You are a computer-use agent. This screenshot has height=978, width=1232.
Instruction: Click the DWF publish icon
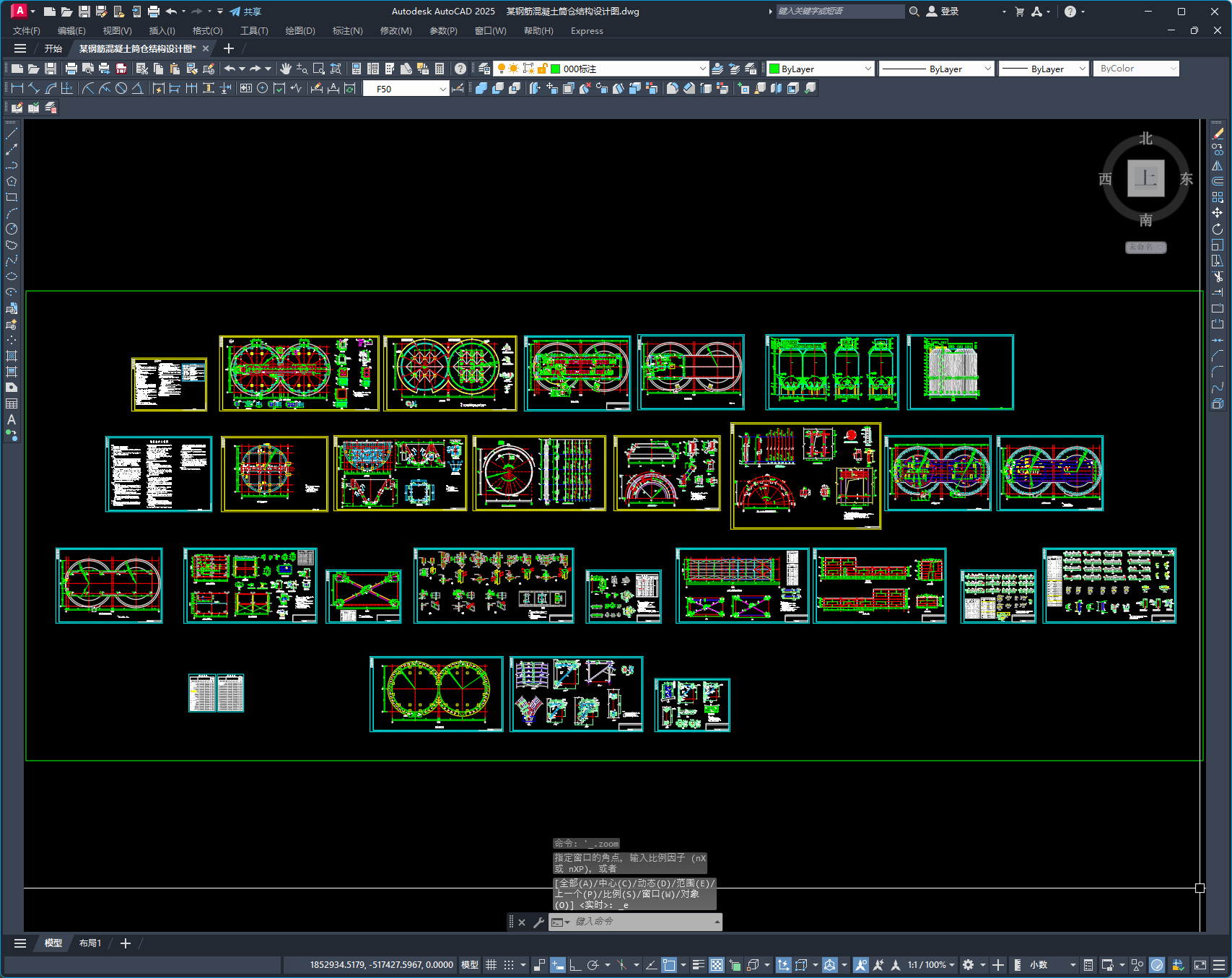coord(121,69)
